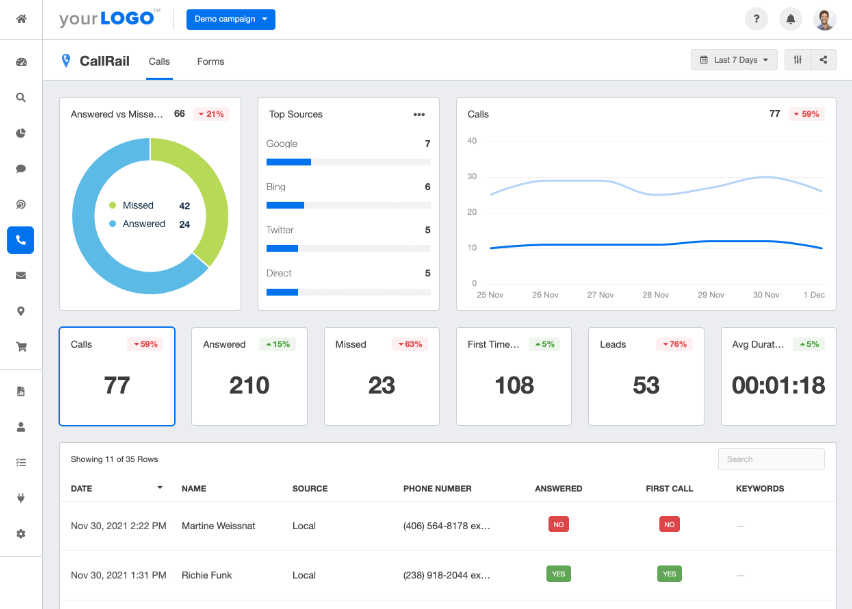Screen dimensions: 852x609
Task: Click the settings gear at sidebar bottom
Action: tap(21, 533)
